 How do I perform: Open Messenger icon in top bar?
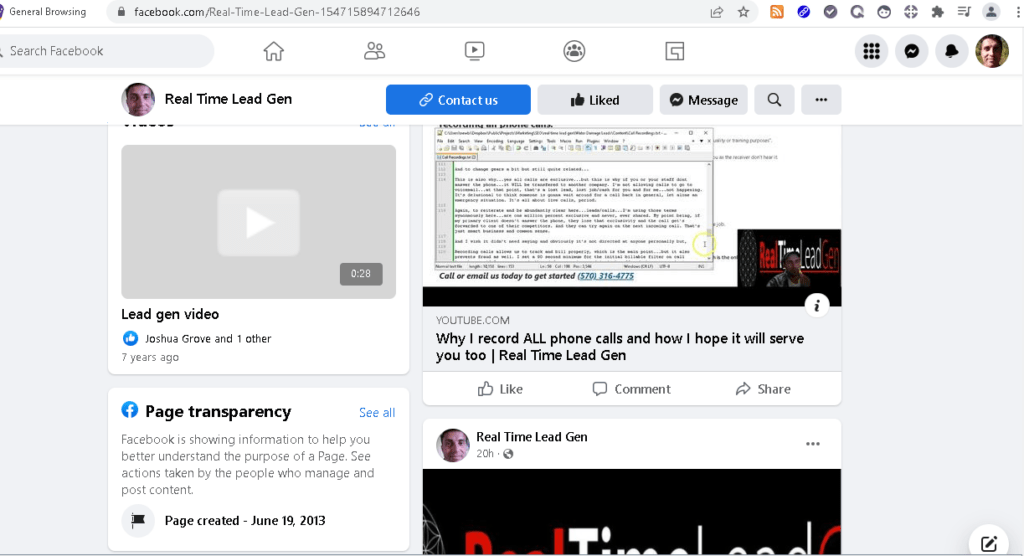click(x=912, y=51)
